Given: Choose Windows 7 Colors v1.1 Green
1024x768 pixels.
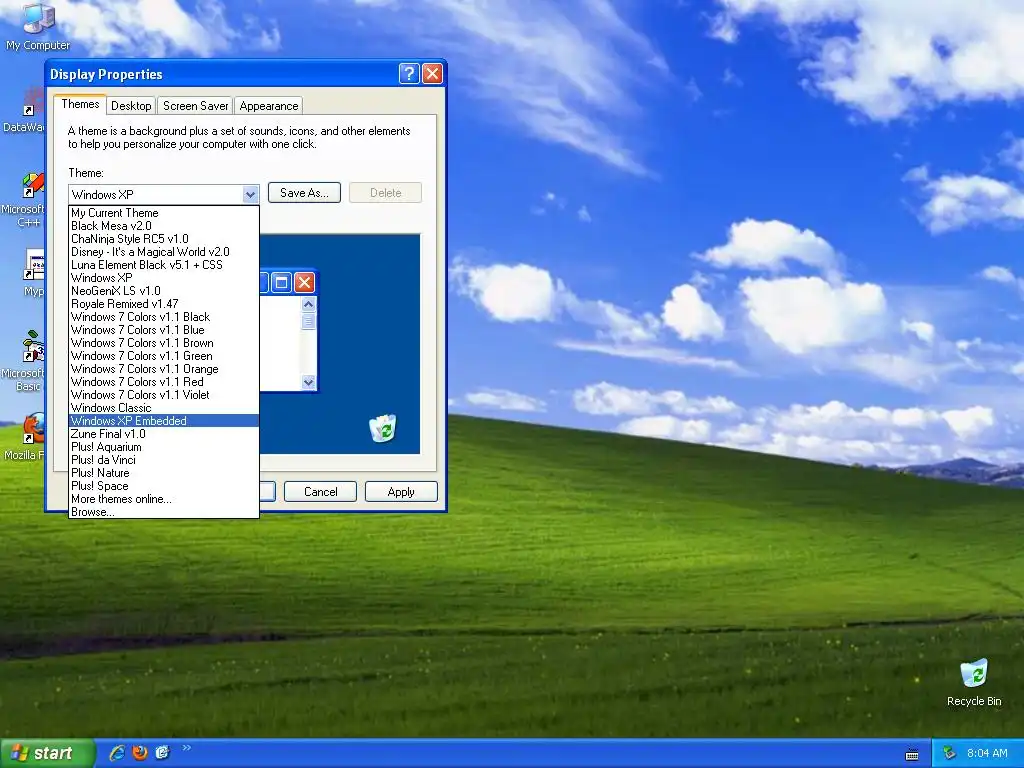Looking at the screenshot, I should coord(164,357).
